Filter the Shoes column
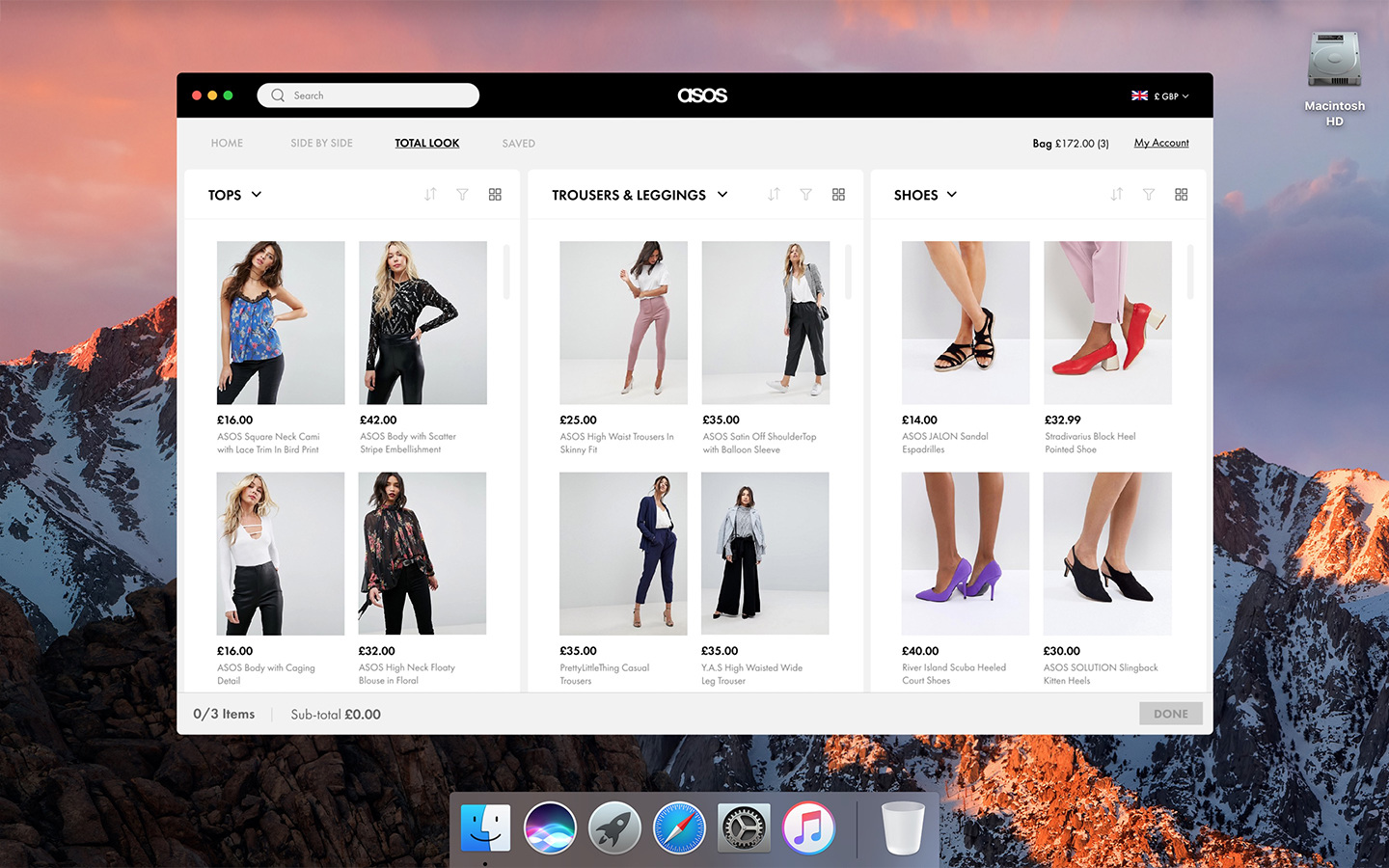The image size is (1389, 868). (1149, 194)
